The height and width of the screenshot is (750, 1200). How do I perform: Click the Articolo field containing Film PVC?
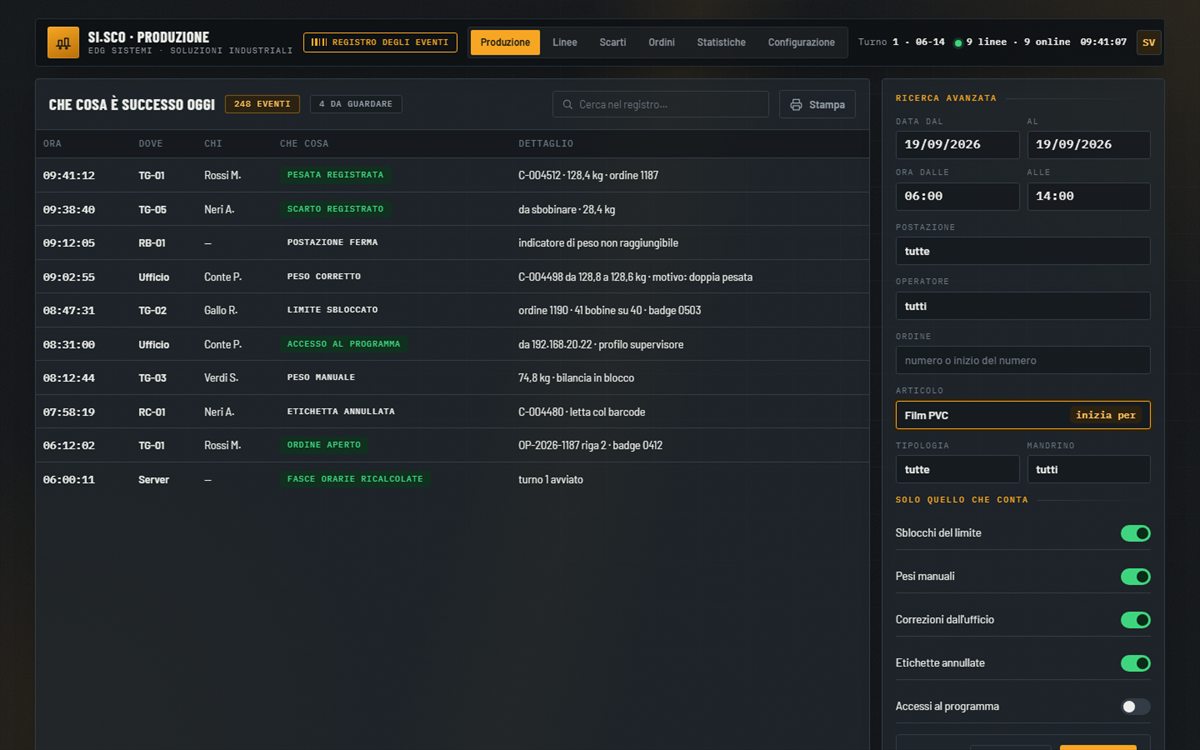click(x=1023, y=415)
